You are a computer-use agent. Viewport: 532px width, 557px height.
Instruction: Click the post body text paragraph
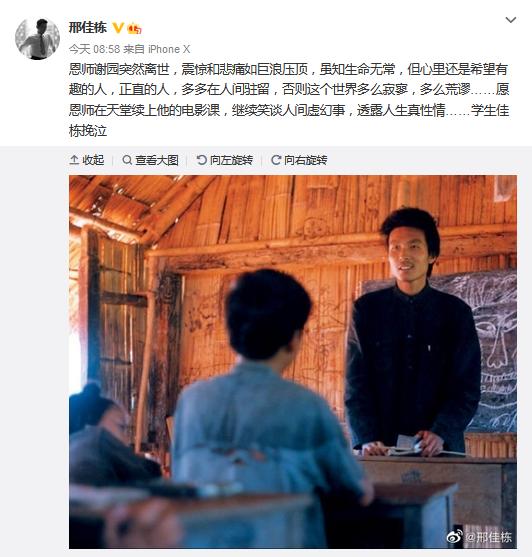pyautogui.click(x=289, y=100)
